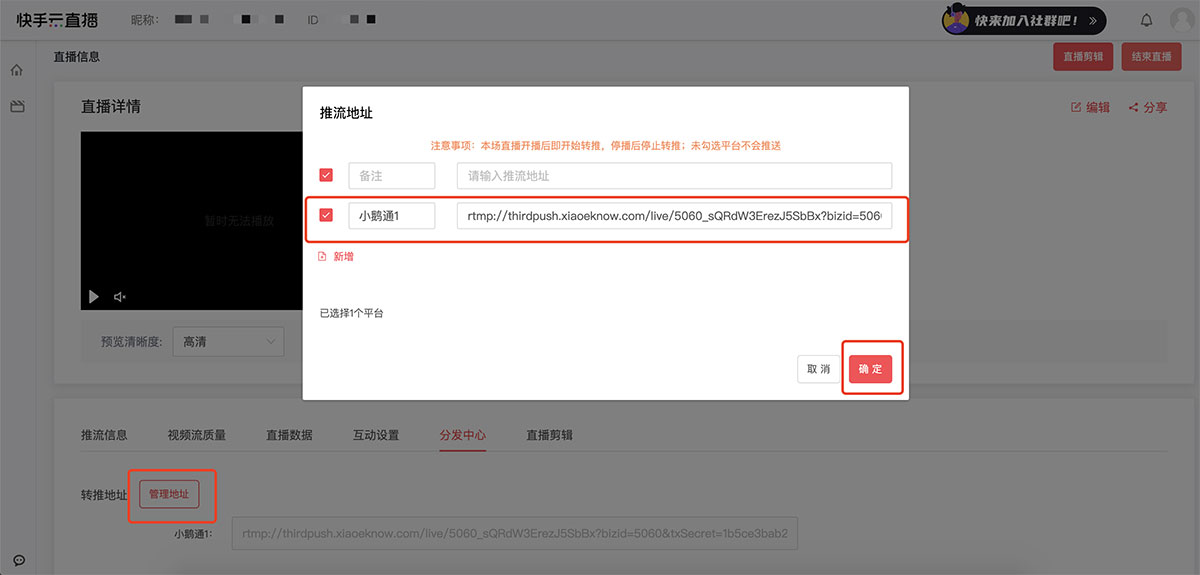Screen dimensions: 1200x575
Task: Click the 管理地址 button
Action: coord(169,494)
